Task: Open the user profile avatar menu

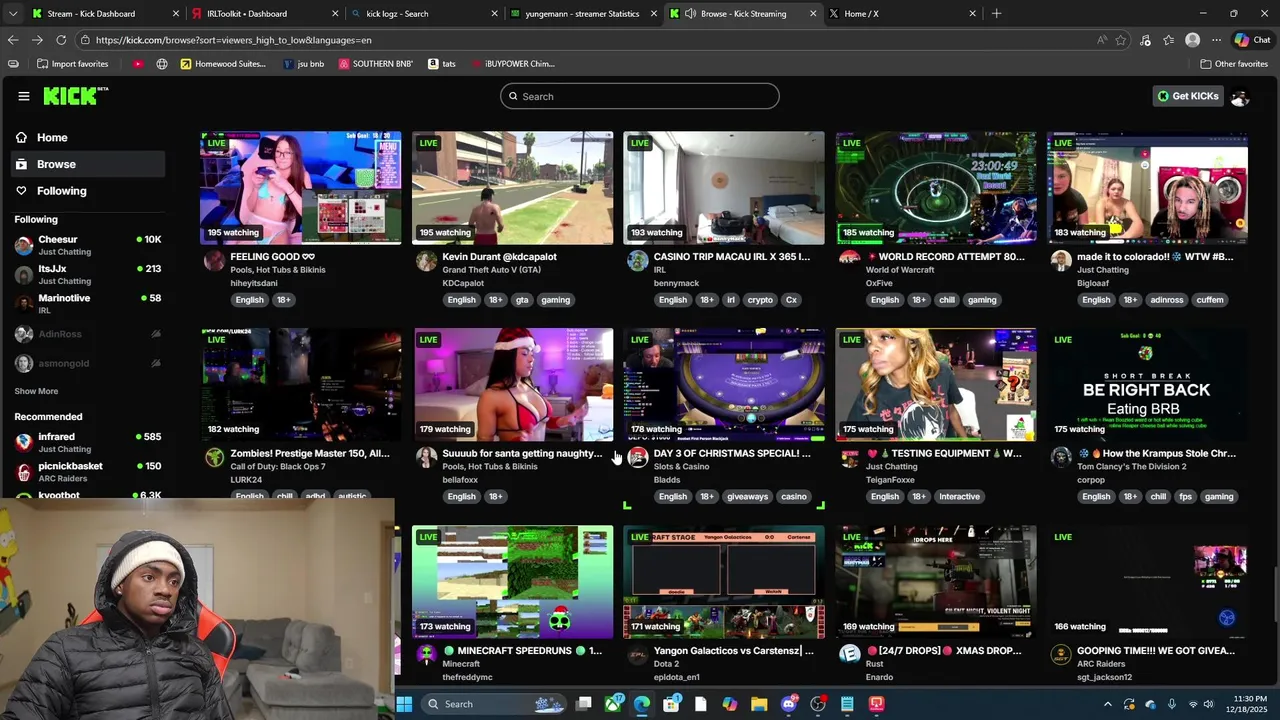Action: 1240,97
